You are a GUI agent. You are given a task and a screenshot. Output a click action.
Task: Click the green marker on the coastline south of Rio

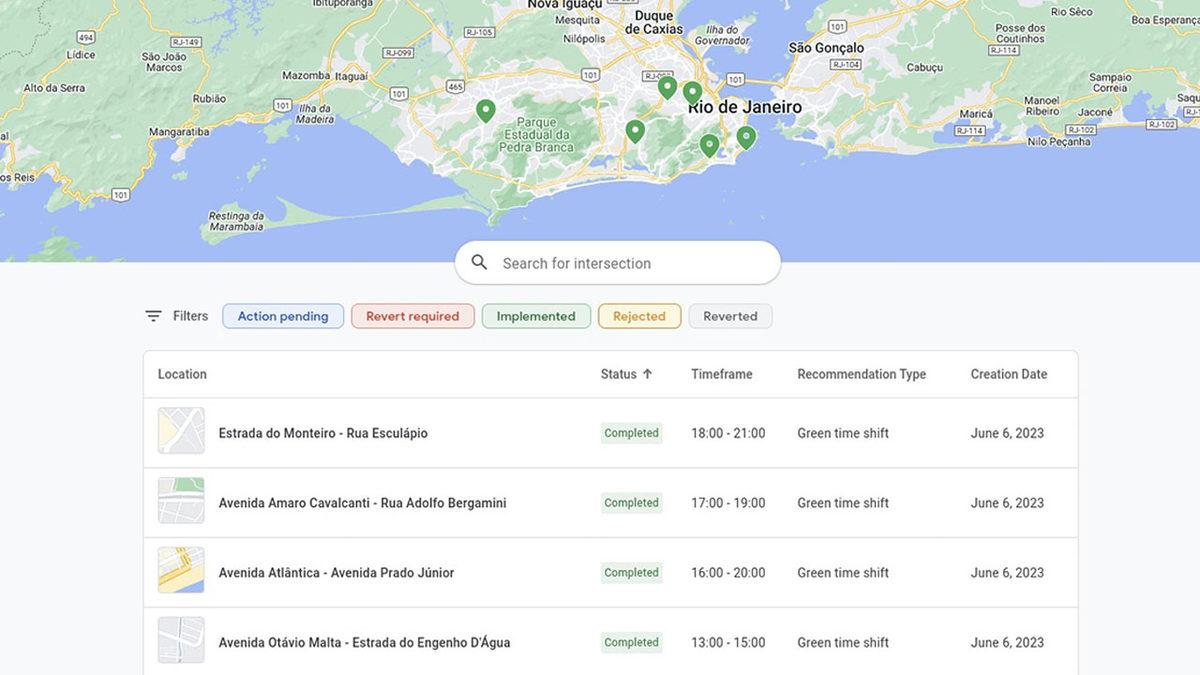pyautogui.click(x=709, y=144)
